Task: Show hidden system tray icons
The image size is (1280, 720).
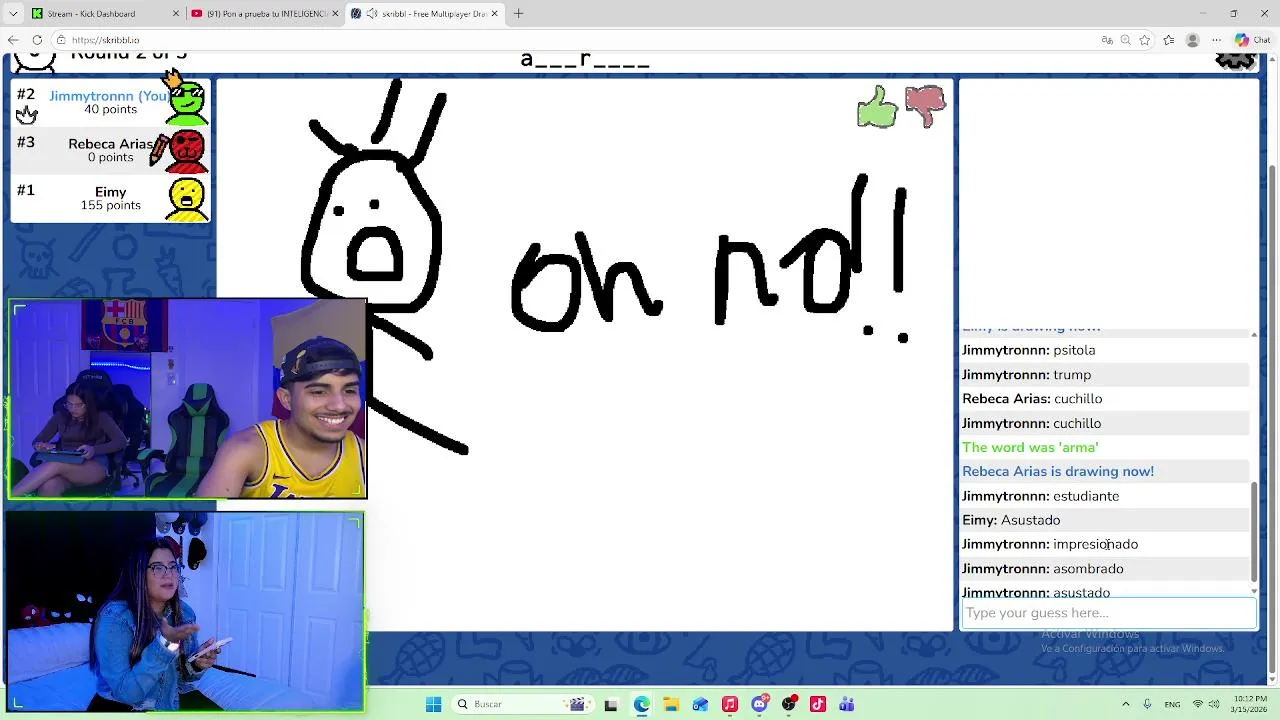Action: pyautogui.click(x=1125, y=704)
